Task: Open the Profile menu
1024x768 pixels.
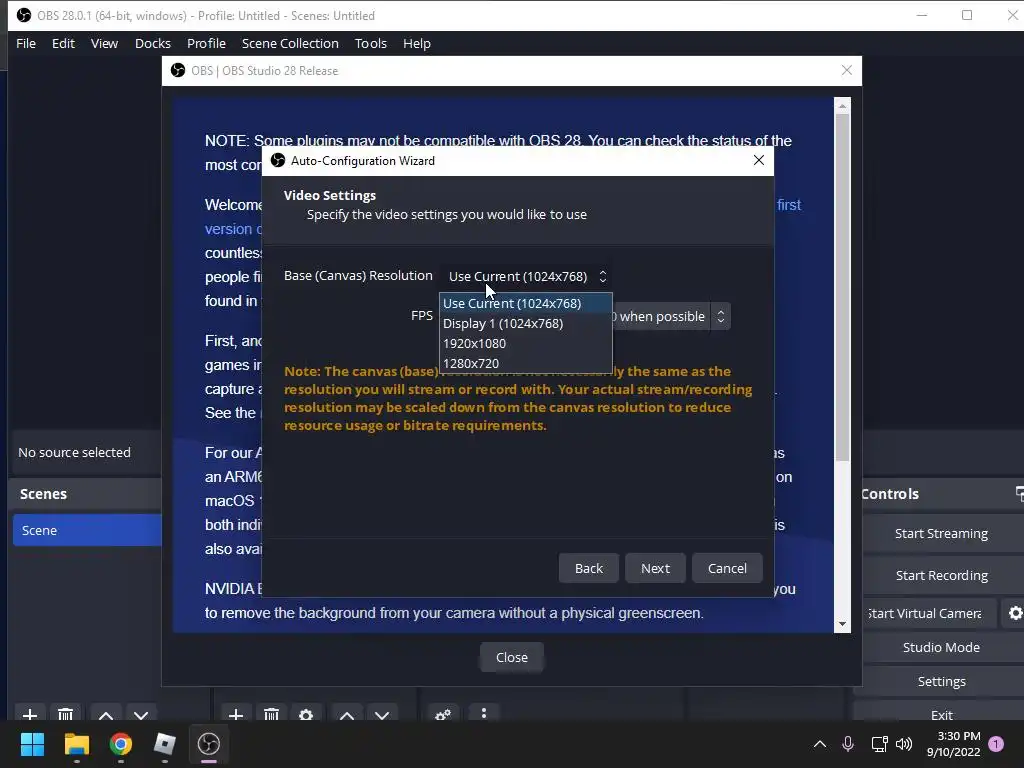Action: [206, 43]
